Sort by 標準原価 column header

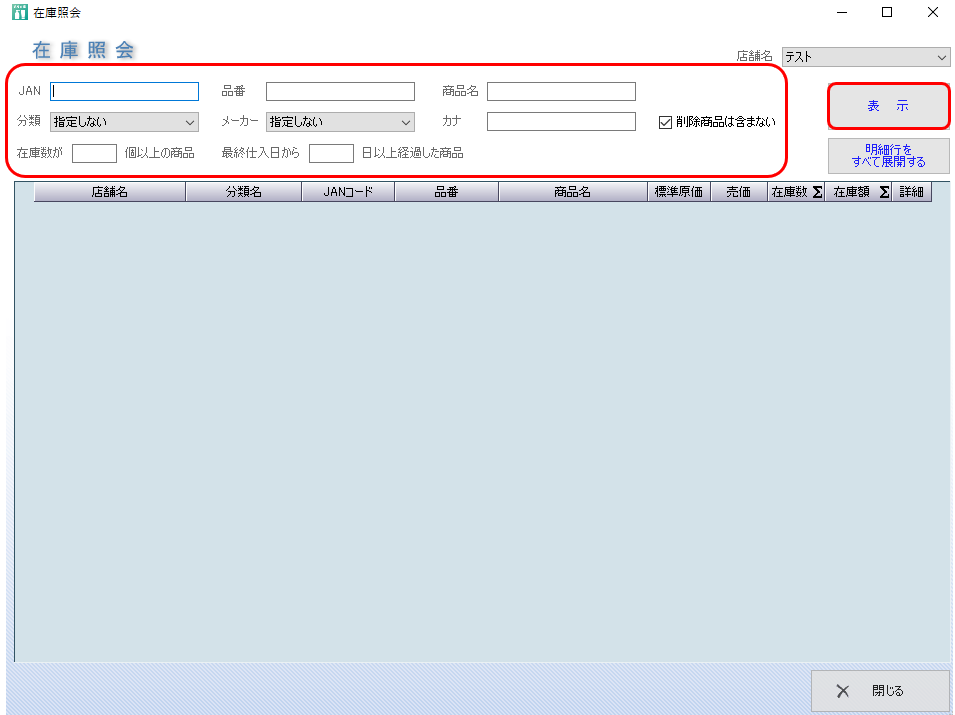click(678, 192)
